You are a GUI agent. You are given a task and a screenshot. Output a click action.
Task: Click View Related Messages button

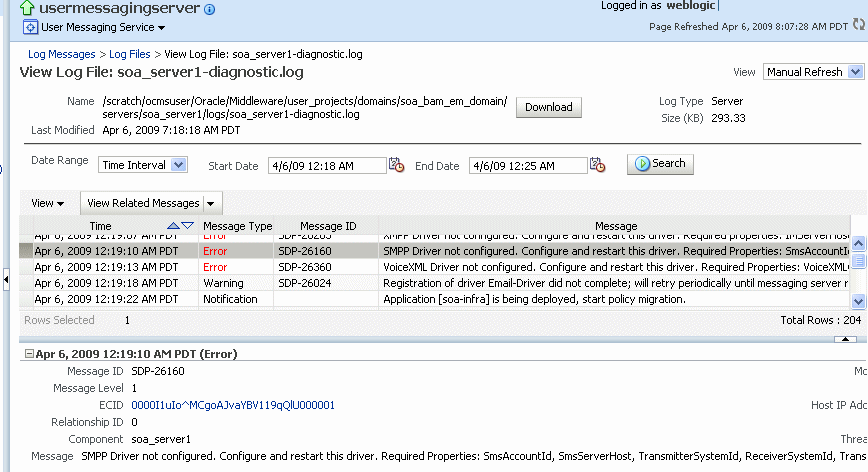click(143, 203)
